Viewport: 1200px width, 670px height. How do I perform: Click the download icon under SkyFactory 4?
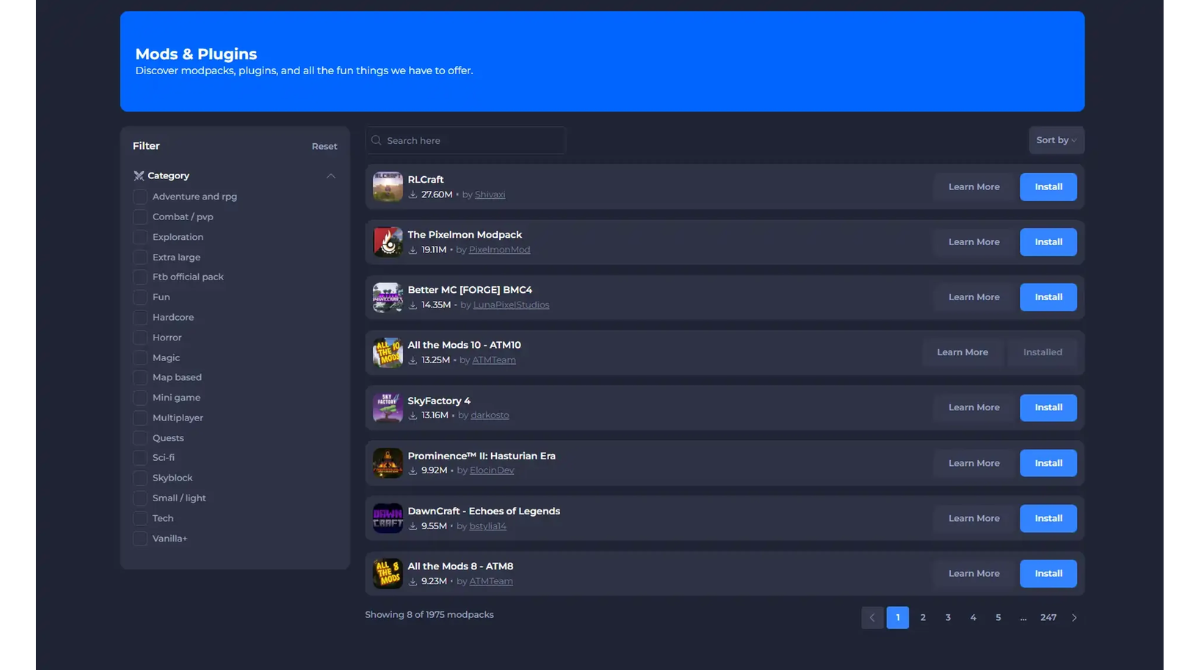(x=413, y=415)
